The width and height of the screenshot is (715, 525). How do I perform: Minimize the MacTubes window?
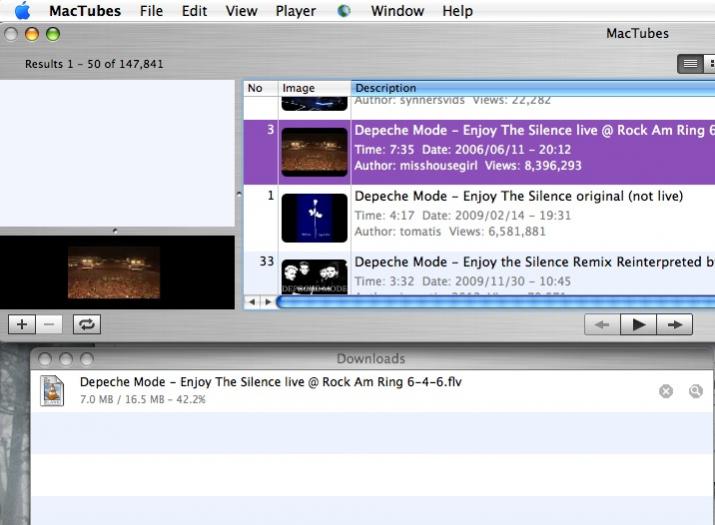tap(32, 34)
